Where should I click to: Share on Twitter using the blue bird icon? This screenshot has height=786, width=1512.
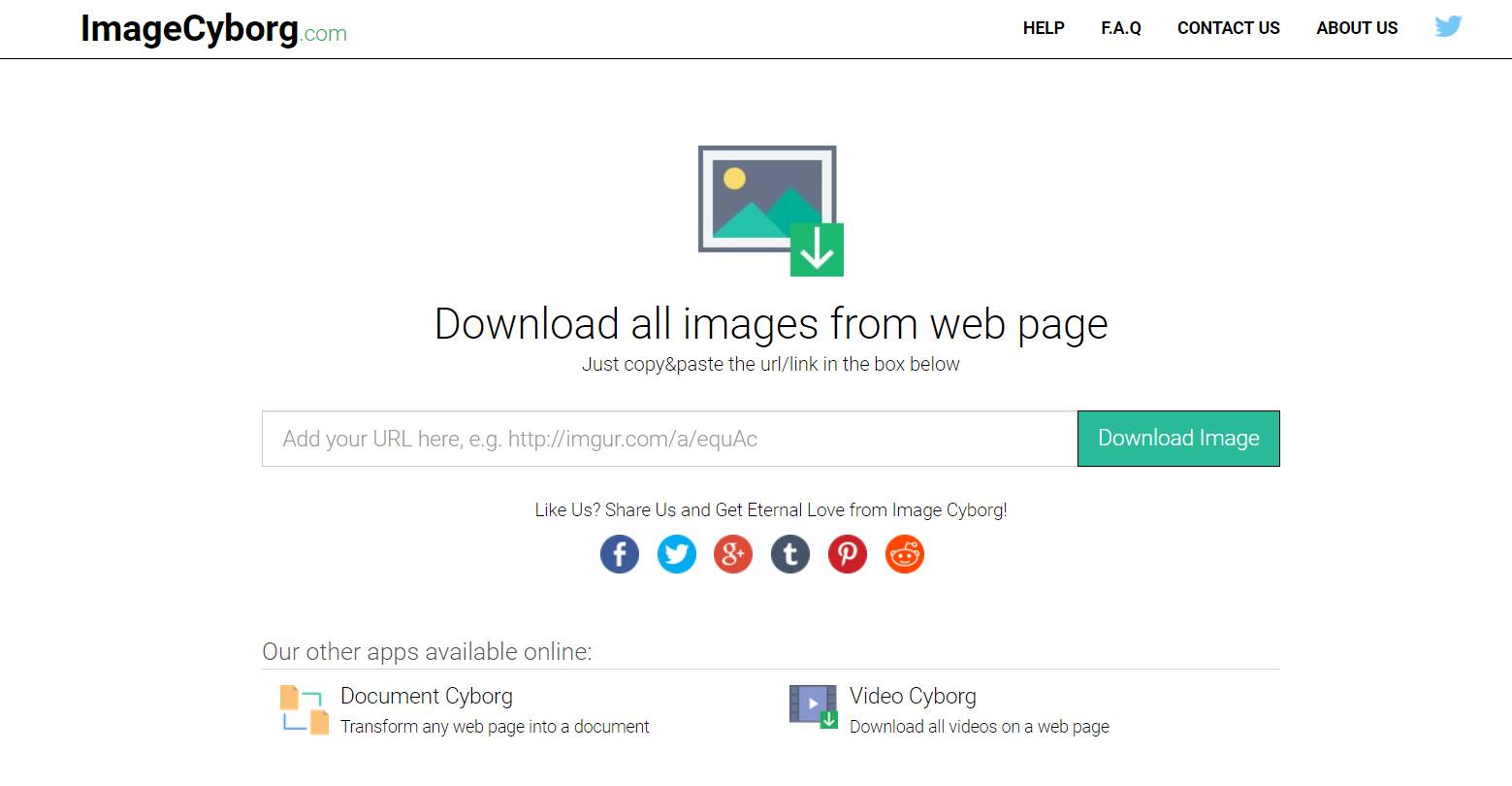(677, 555)
